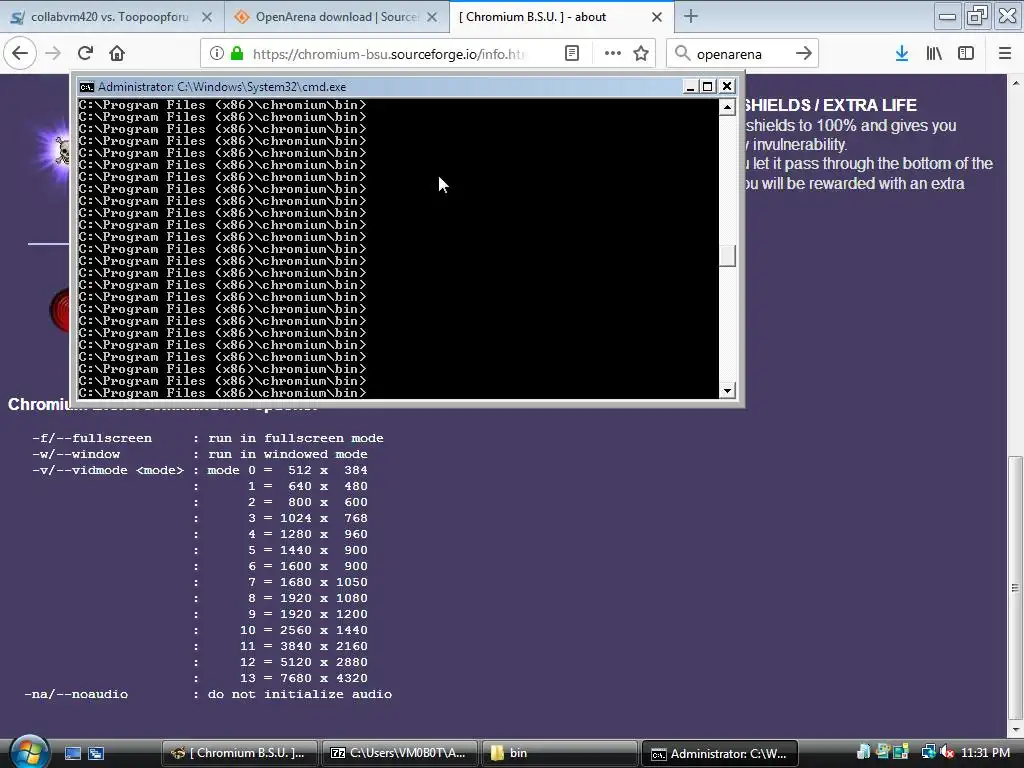The image size is (1024, 768).
Task: Click the 'SHIELDS / EXTRA LIFE' heading
Action: point(831,105)
